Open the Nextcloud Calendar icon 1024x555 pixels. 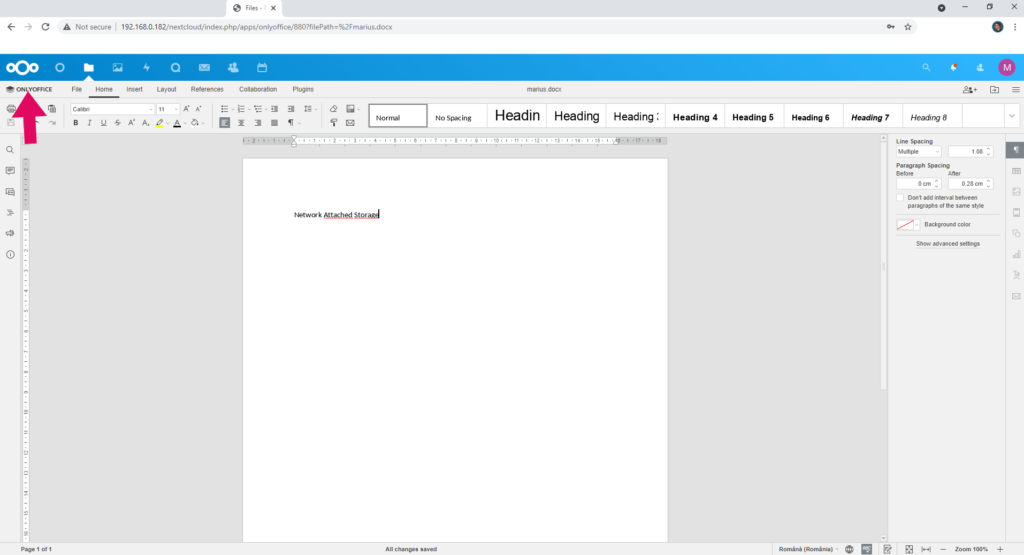pos(262,67)
